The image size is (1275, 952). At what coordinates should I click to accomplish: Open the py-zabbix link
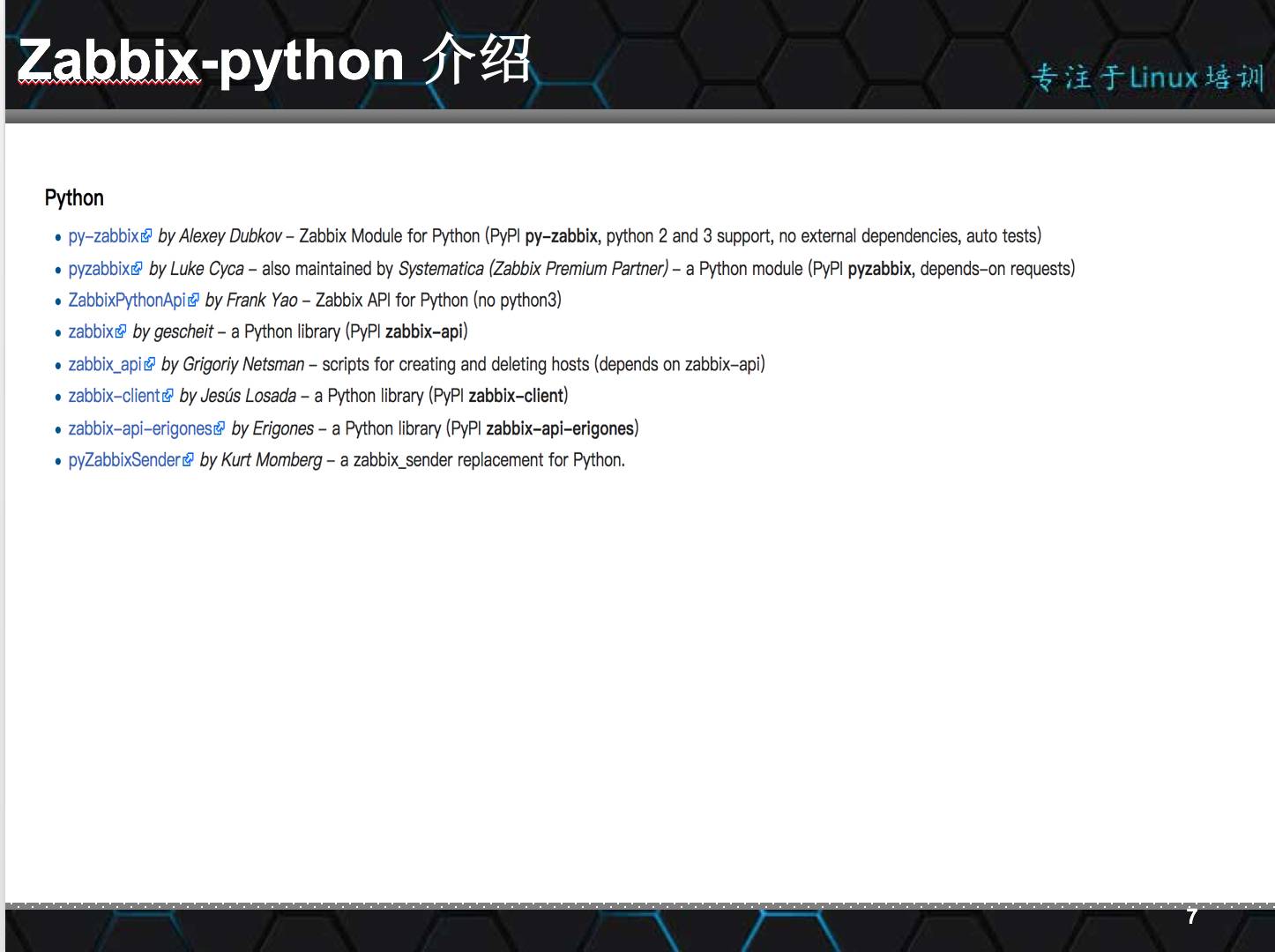103,236
